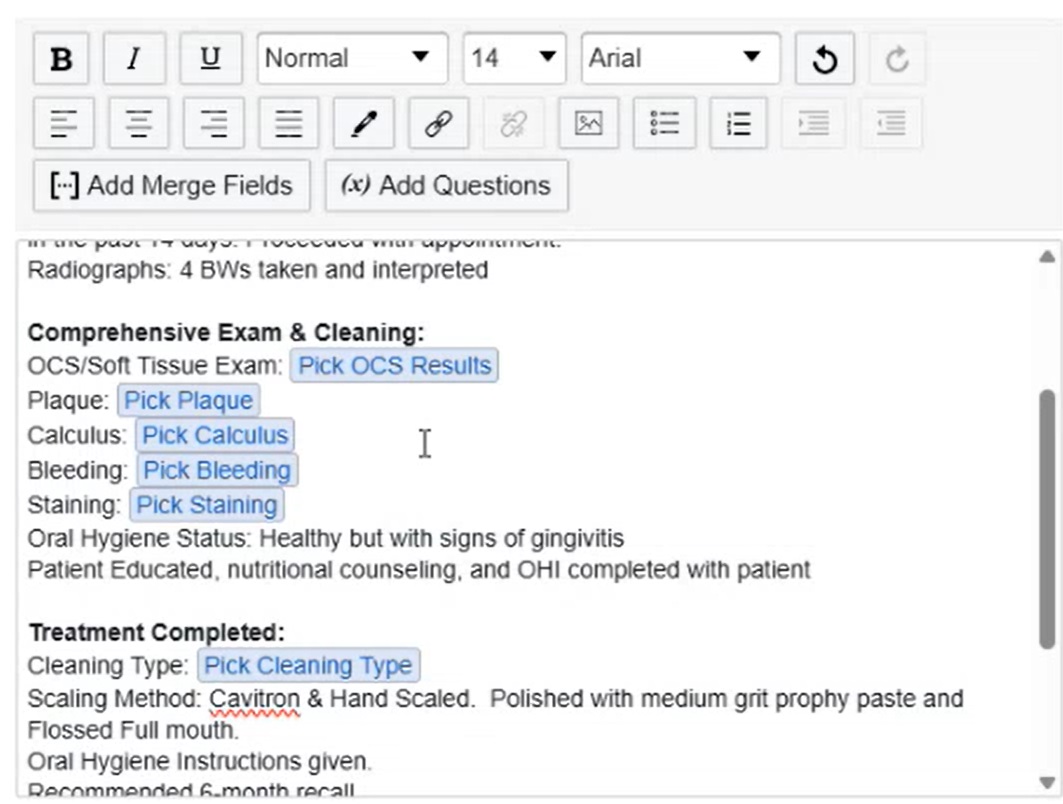This screenshot has width=1063, height=804.
Task: Click the undo arrow icon
Action: (x=824, y=59)
